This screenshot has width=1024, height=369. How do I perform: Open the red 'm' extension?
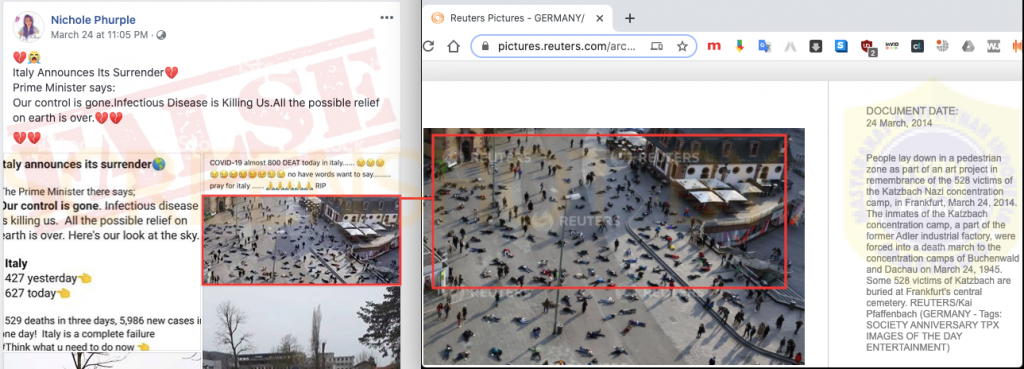coord(714,46)
